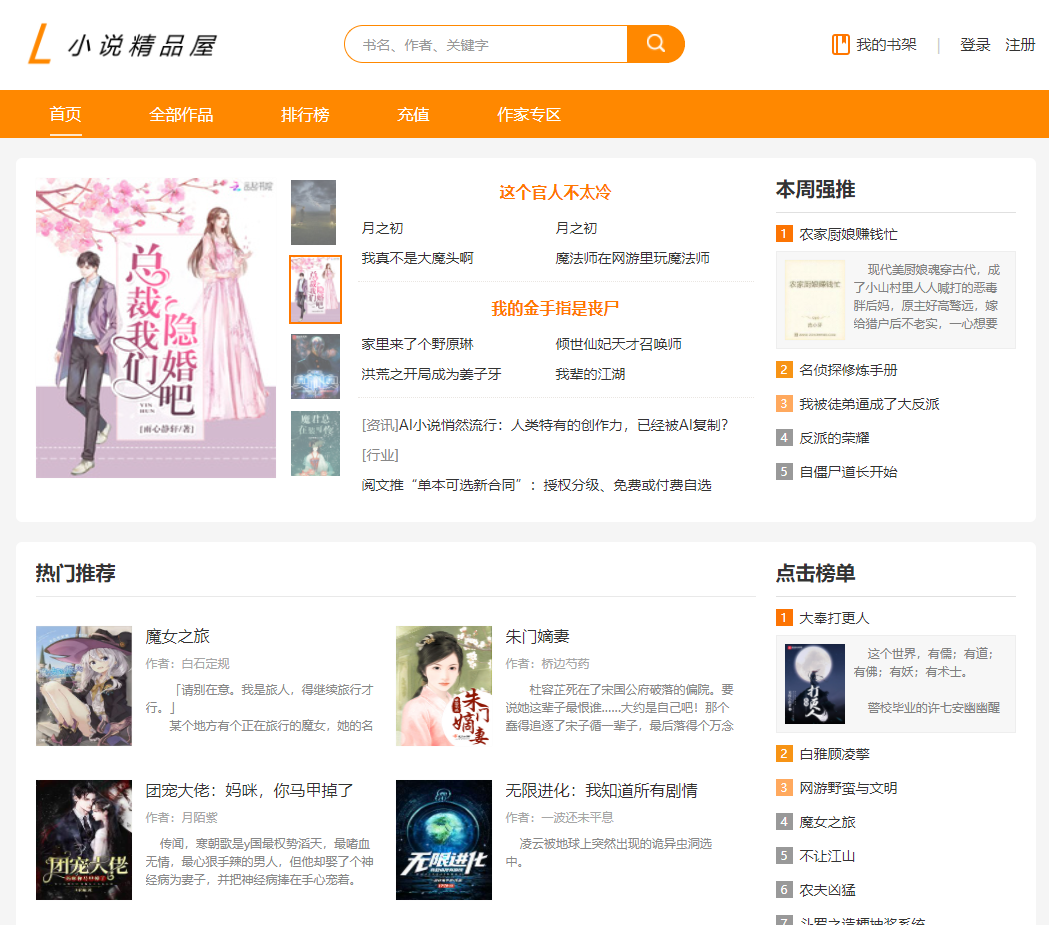
Task: Open 农家厨娘赚钱忙 in weekly picks
Action: (848, 234)
